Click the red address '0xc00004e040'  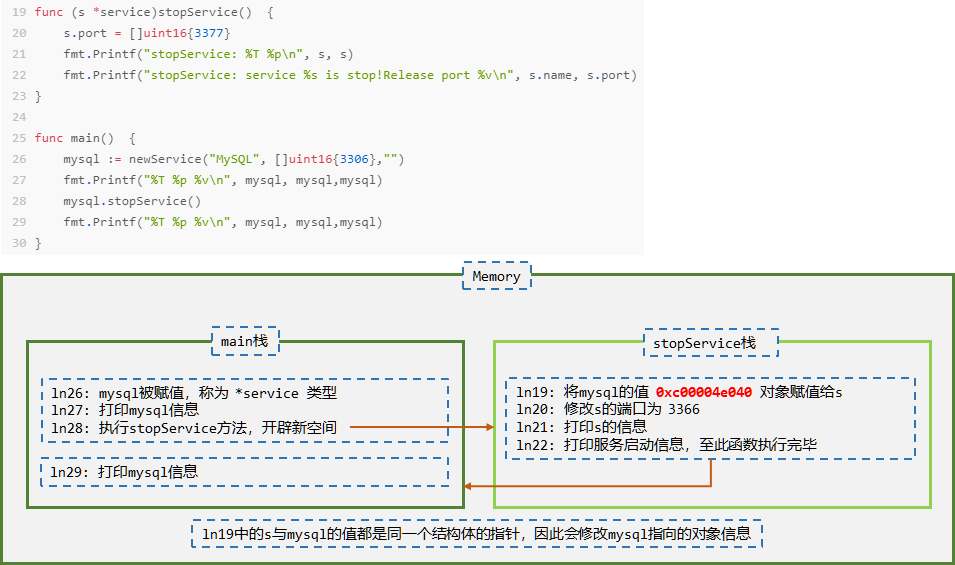click(704, 392)
